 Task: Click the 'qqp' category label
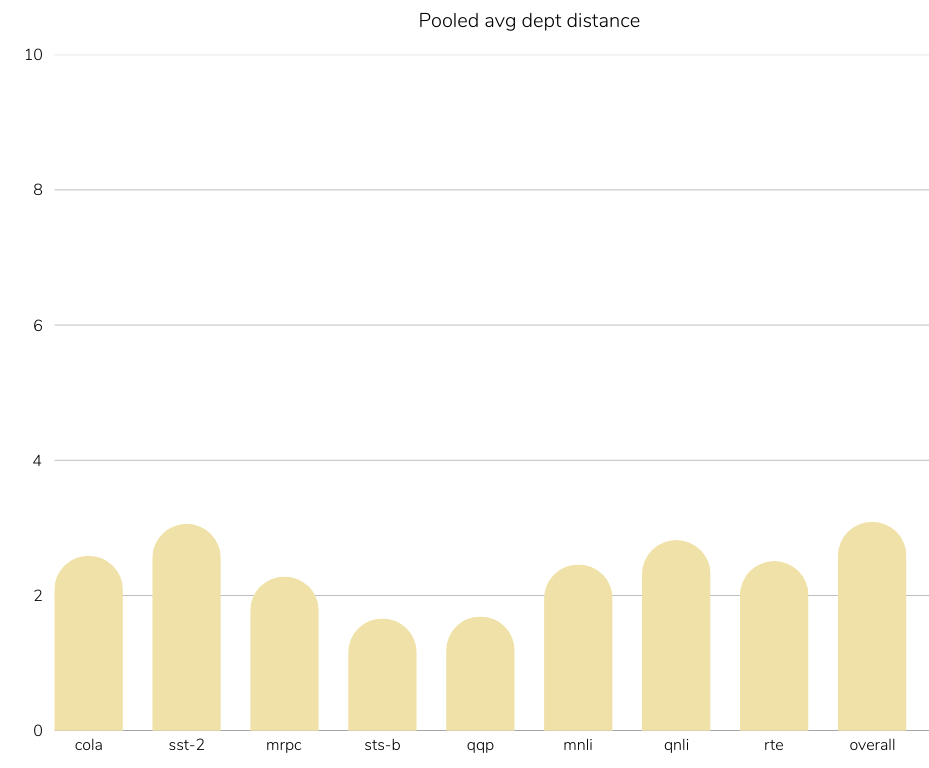click(x=480, y=745)
